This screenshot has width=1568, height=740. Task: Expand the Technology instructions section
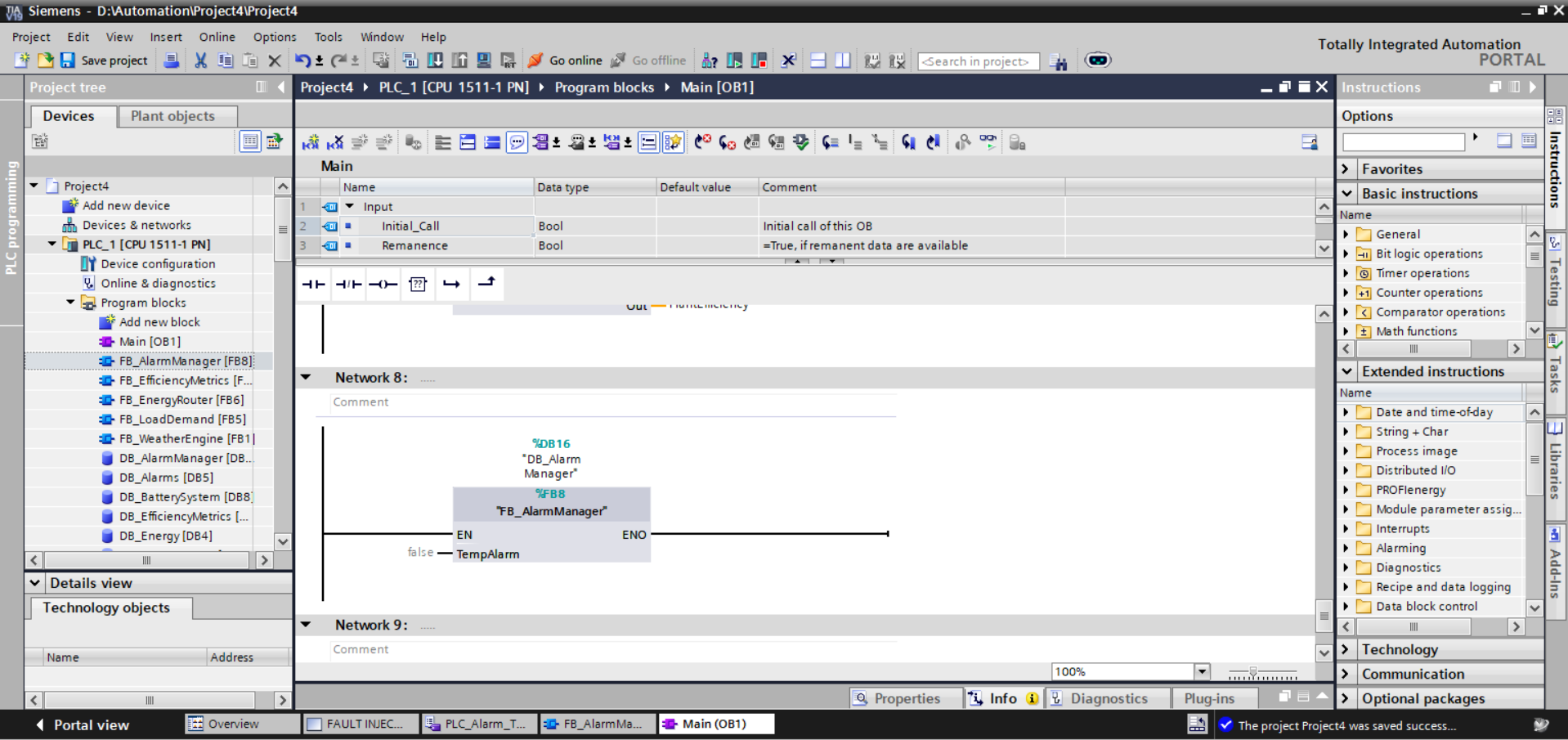coord(1346,650)
